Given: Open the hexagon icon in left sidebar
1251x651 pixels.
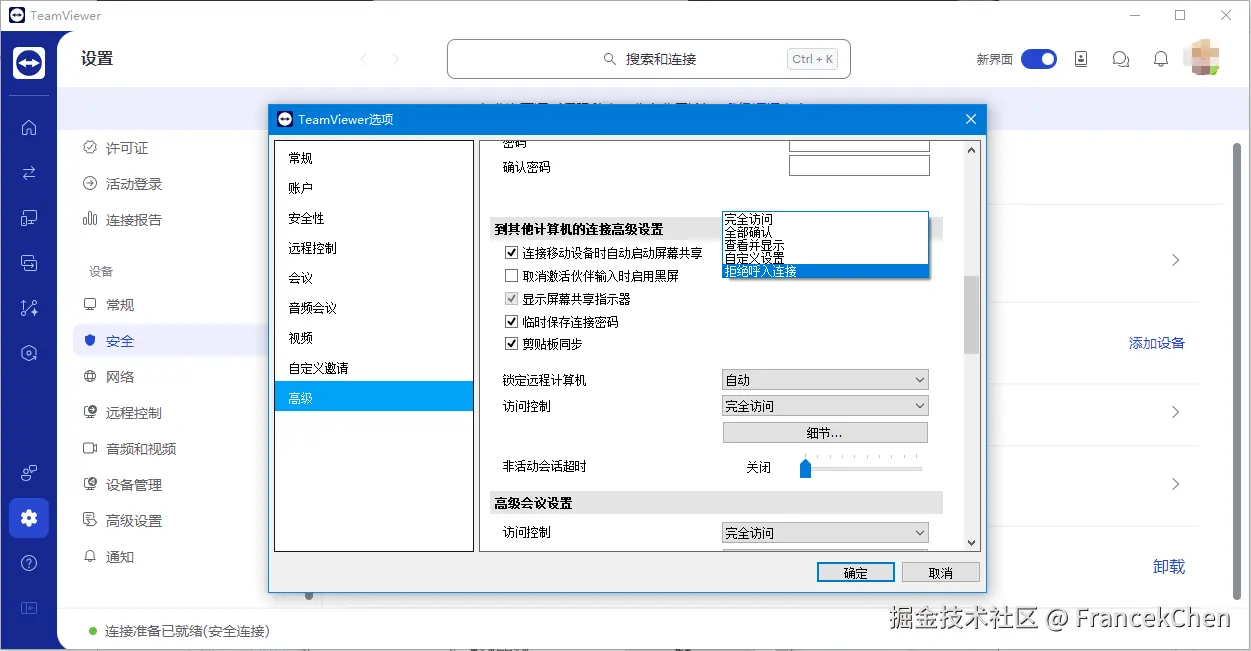Looking at the screenshot, I should point(29,353).
